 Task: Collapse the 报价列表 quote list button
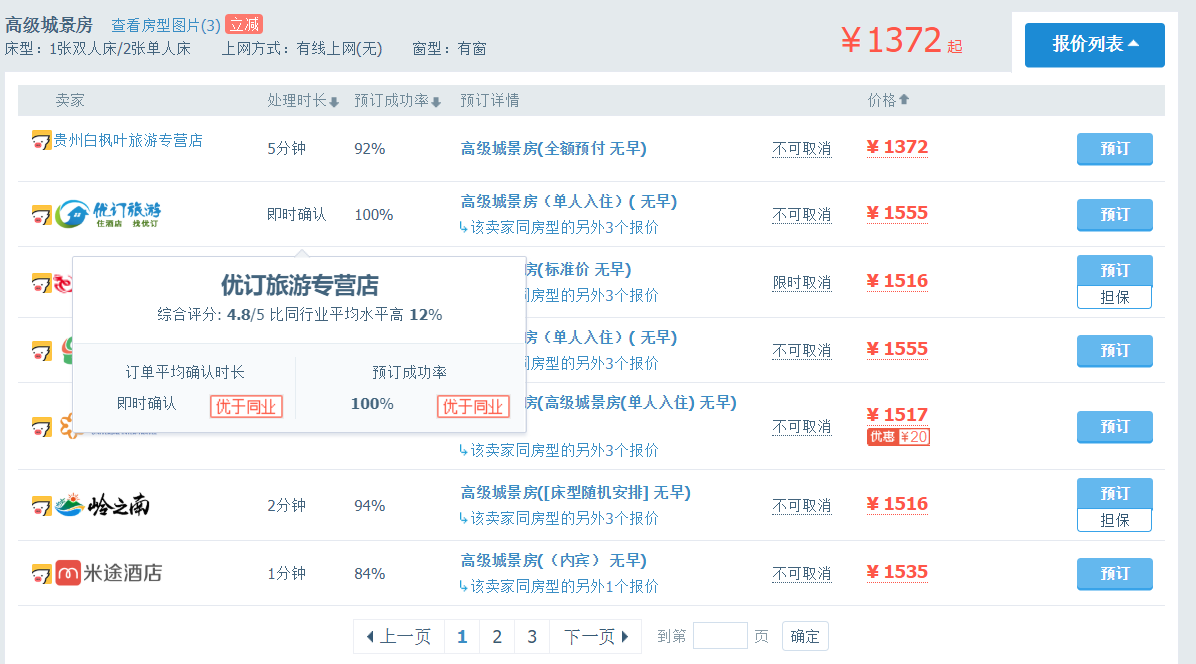(1095, 45)
